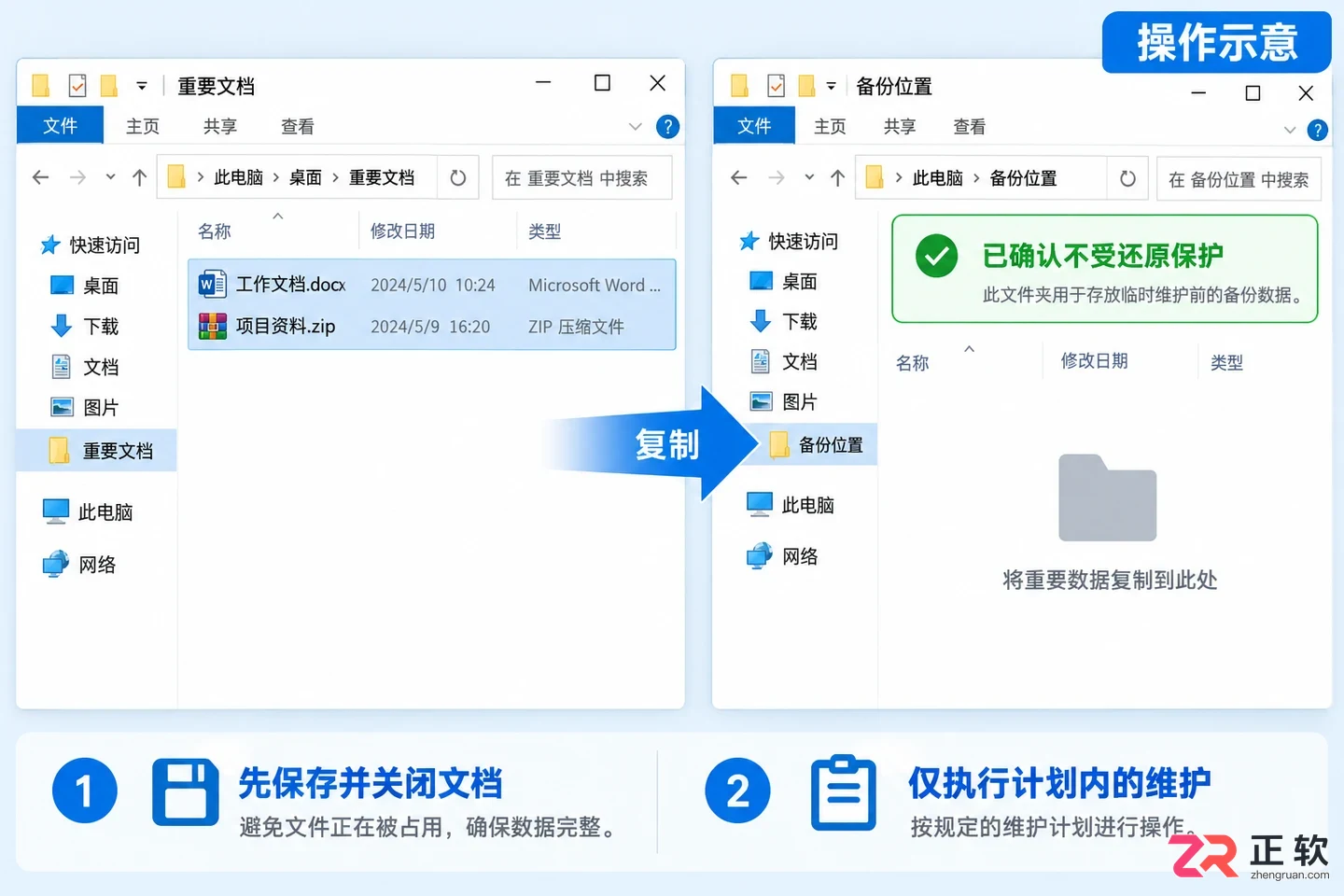Click 桌面 breadcrumb in the 重要文档 address bar
The image size is (1344, 896).
[305, 177]
